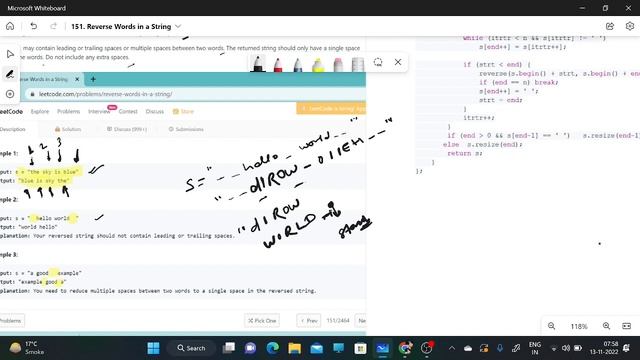Viewport: 640px width, 360px height.
Task: Switch to Whiteboard taskbar icon
Action: coord(382,348)
